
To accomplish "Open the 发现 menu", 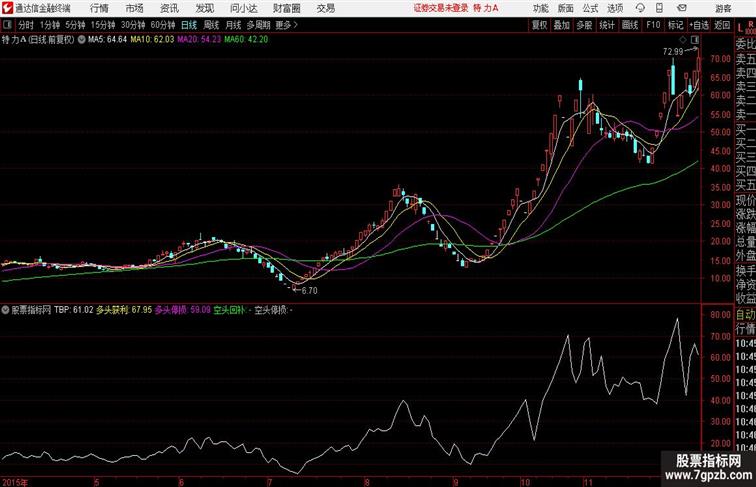I will pos(204,8).
